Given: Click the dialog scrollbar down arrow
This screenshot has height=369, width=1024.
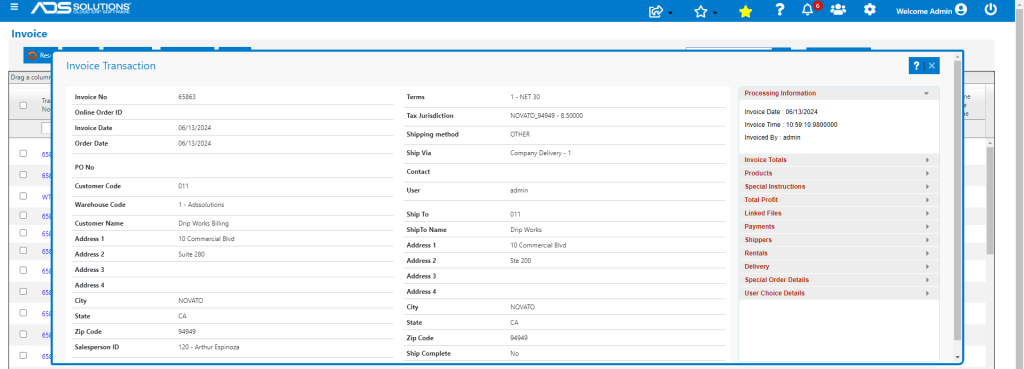Looking at the screenshot, I should click(x=958, y=357).
